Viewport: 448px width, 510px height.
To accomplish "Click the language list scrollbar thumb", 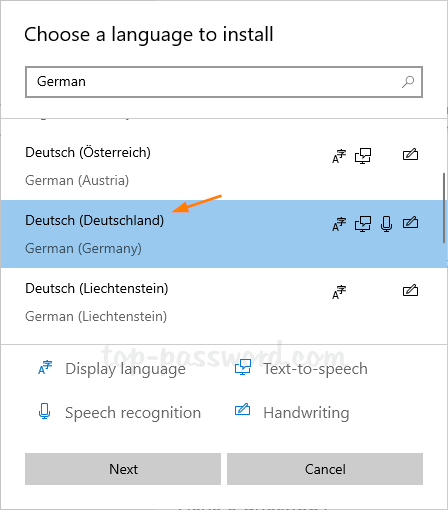I will click(x=444, y=208).
